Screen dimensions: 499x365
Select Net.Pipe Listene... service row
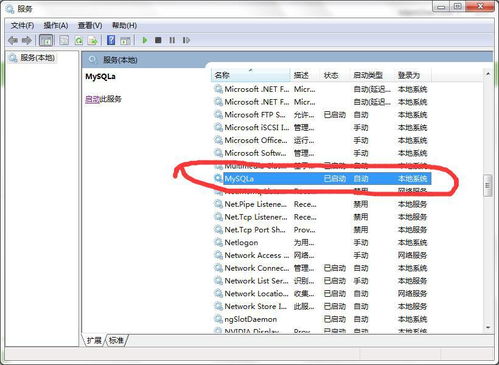(x=323, y=204)
